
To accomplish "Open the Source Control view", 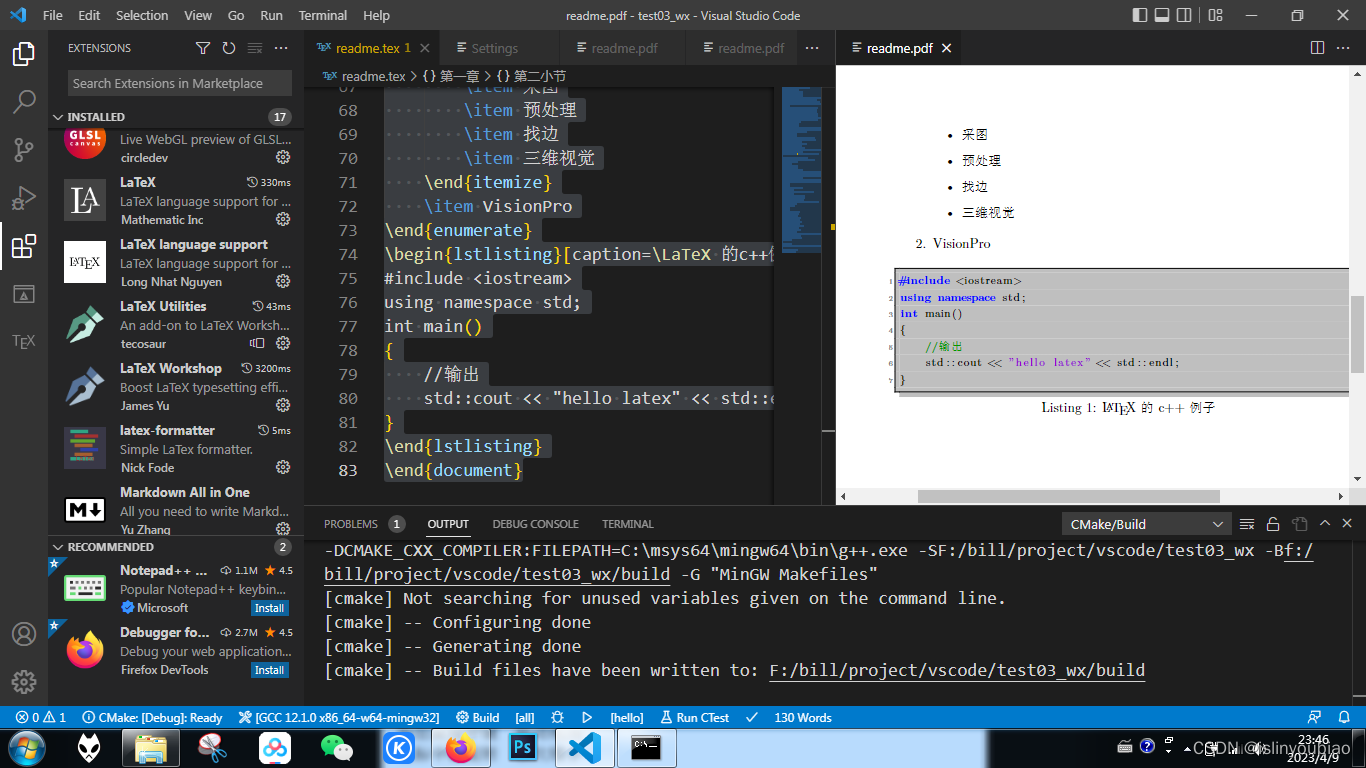I will [24, 150].
